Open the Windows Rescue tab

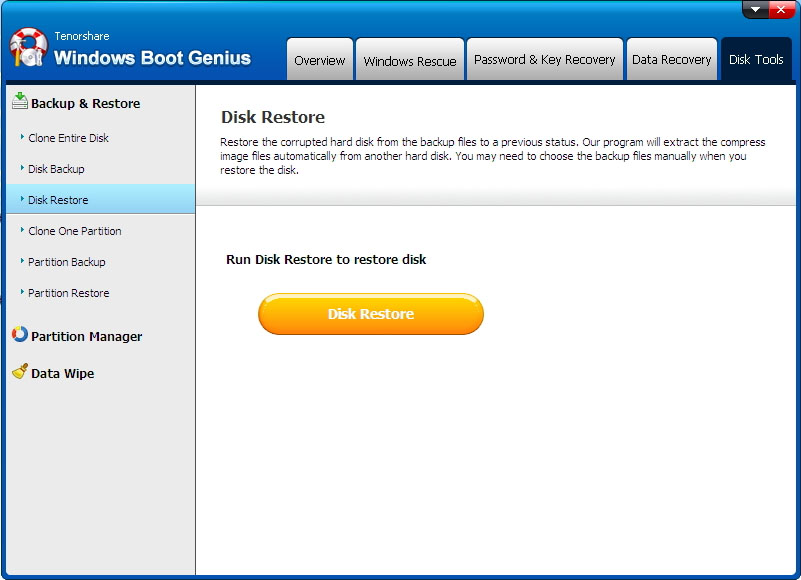tap(409, 60)
